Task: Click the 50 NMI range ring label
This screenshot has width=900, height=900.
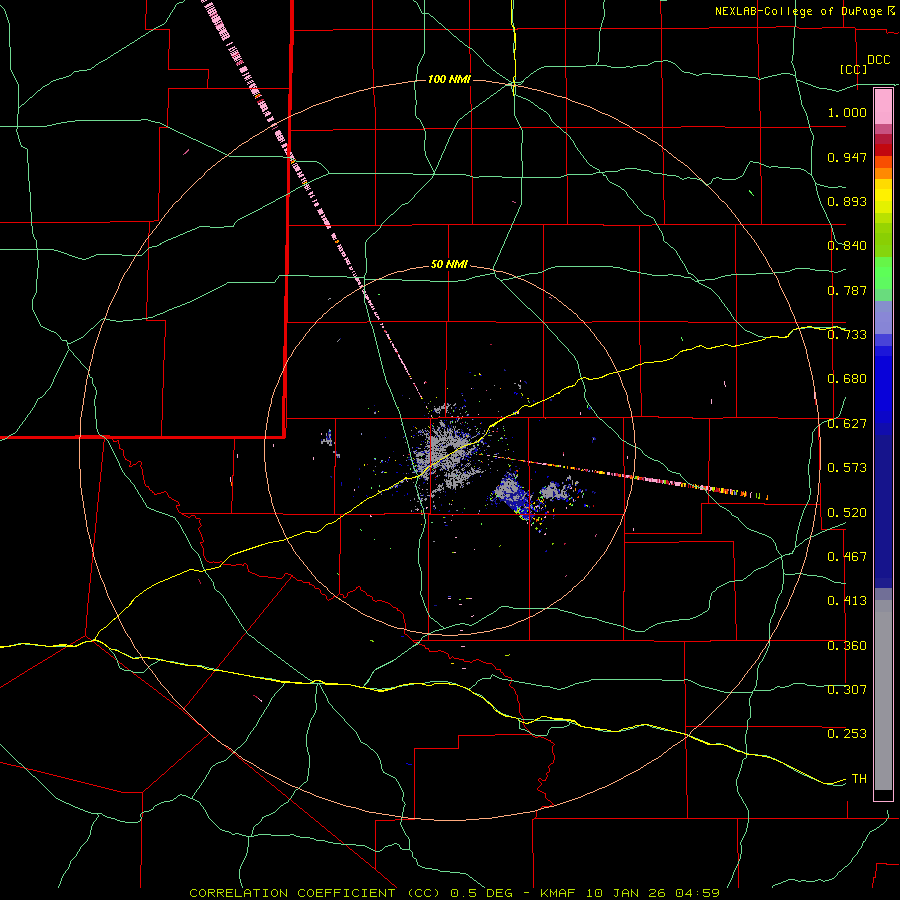Action: click(x=449, y=265)
